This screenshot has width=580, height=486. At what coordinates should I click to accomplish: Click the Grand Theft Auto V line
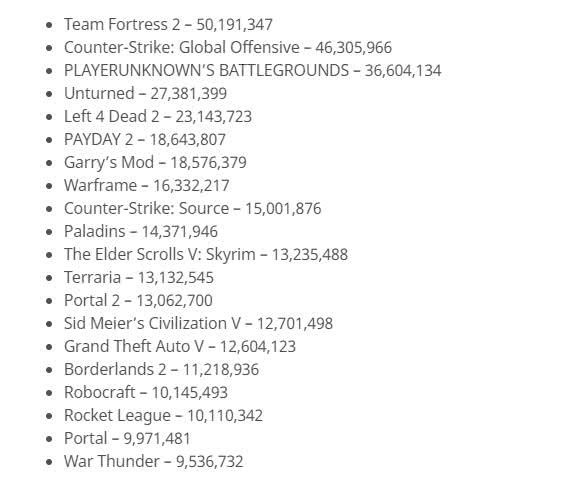coord(180,347)
